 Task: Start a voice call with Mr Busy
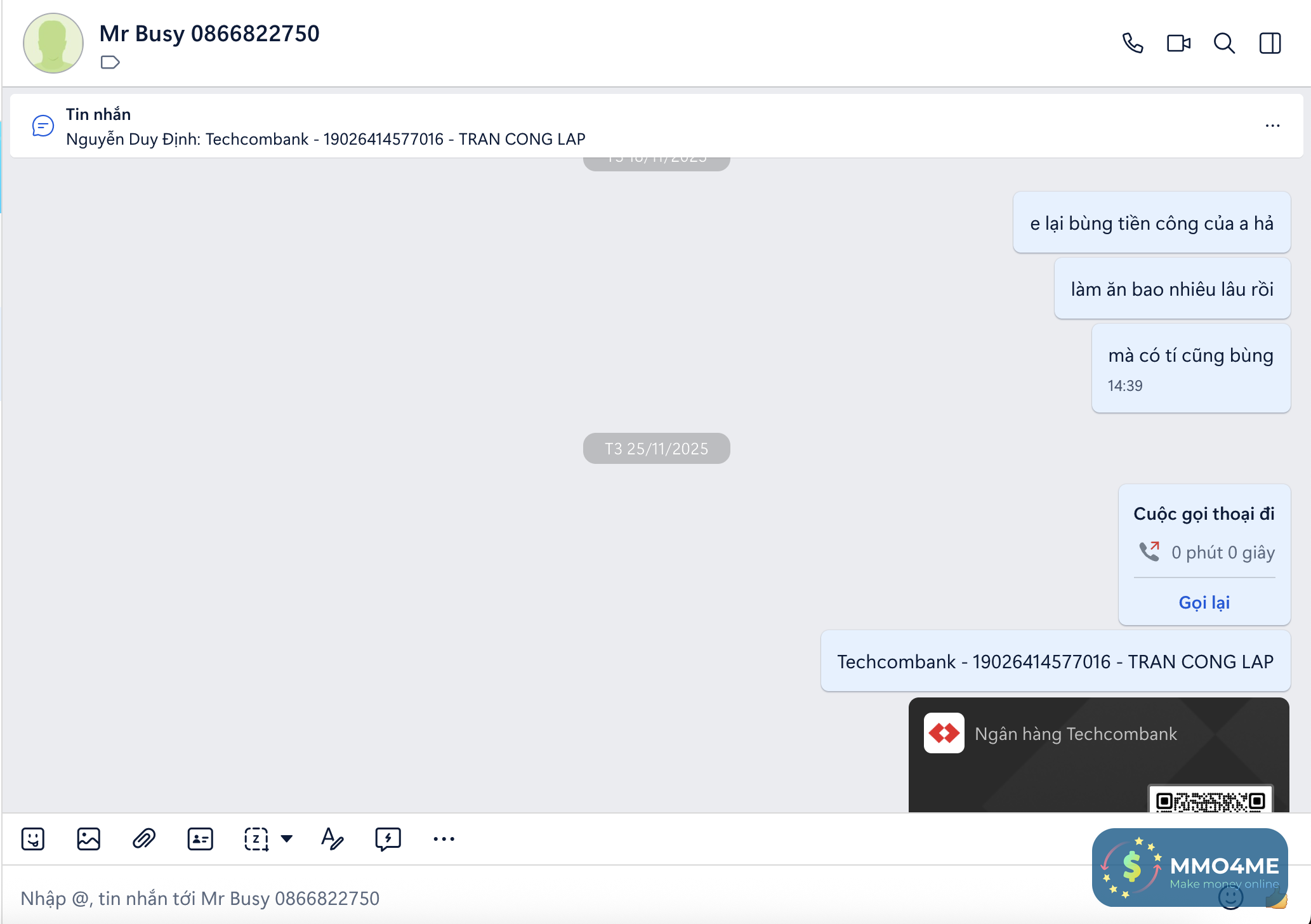point(1133,43)
